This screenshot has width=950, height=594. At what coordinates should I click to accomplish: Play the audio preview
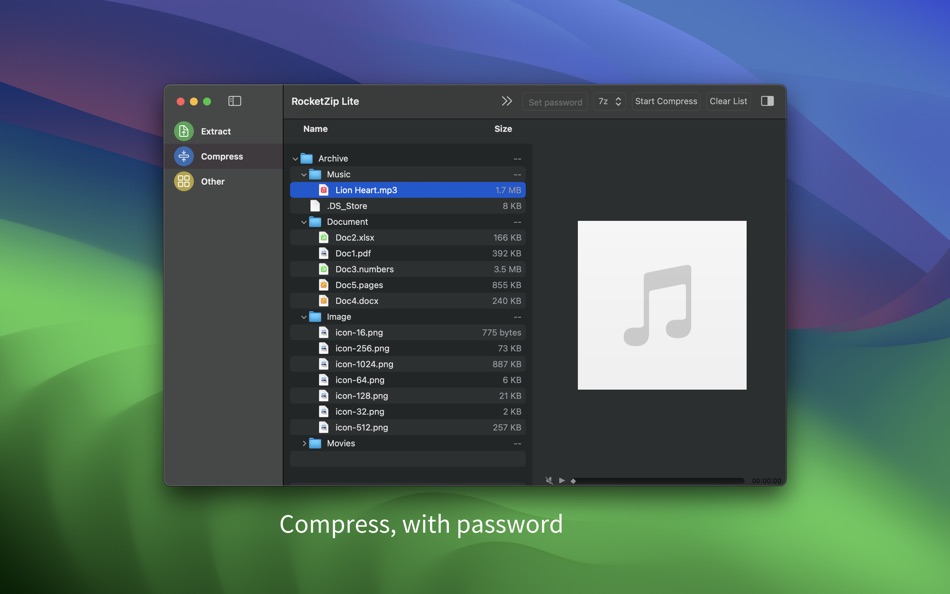point(562,481)
